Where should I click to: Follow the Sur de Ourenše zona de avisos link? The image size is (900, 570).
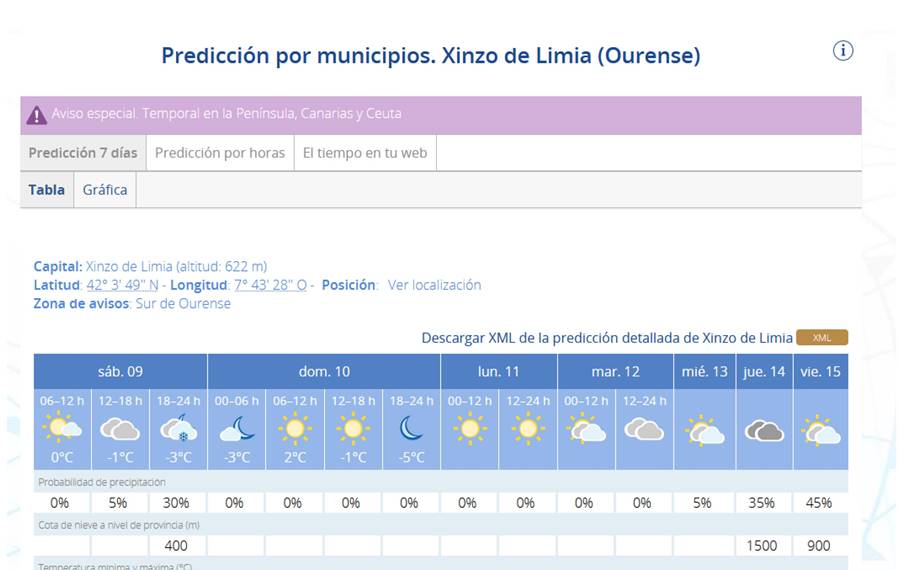[x=183, y=303]
